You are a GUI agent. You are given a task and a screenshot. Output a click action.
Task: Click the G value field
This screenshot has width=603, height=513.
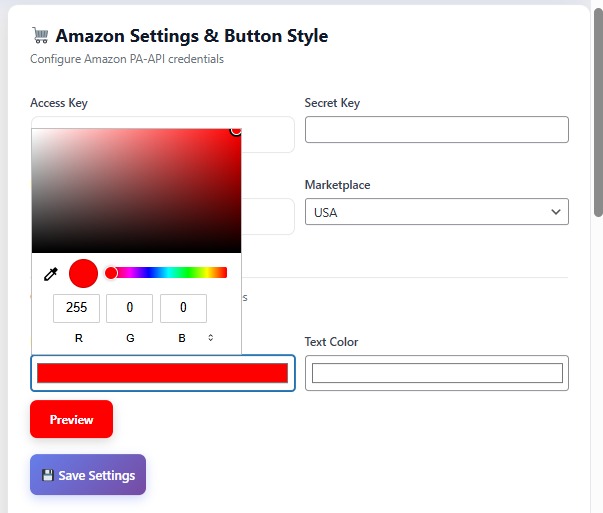[x=130, y=308]
